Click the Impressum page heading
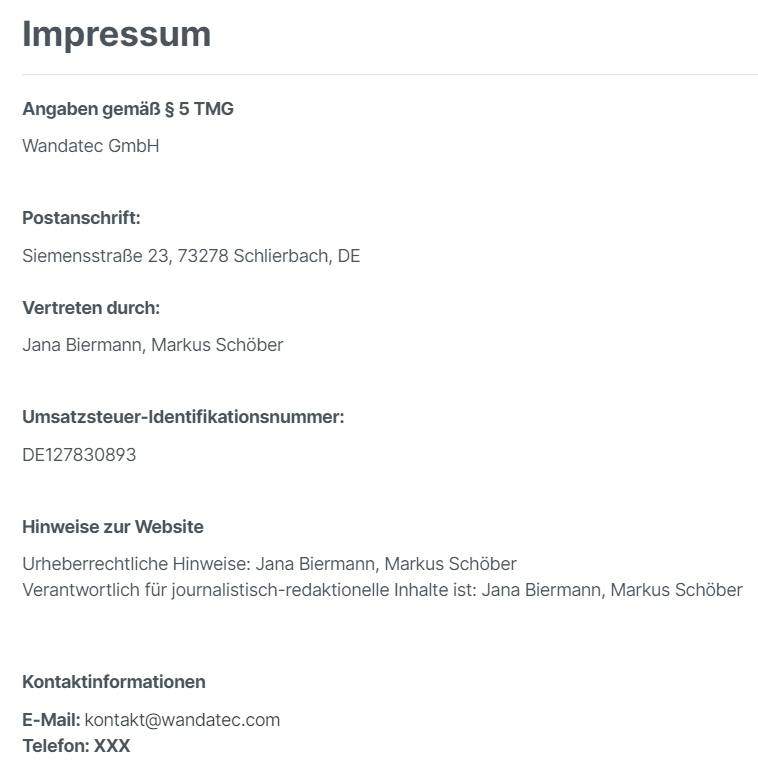This screenshot has width=758, height=768. point(117,35)
